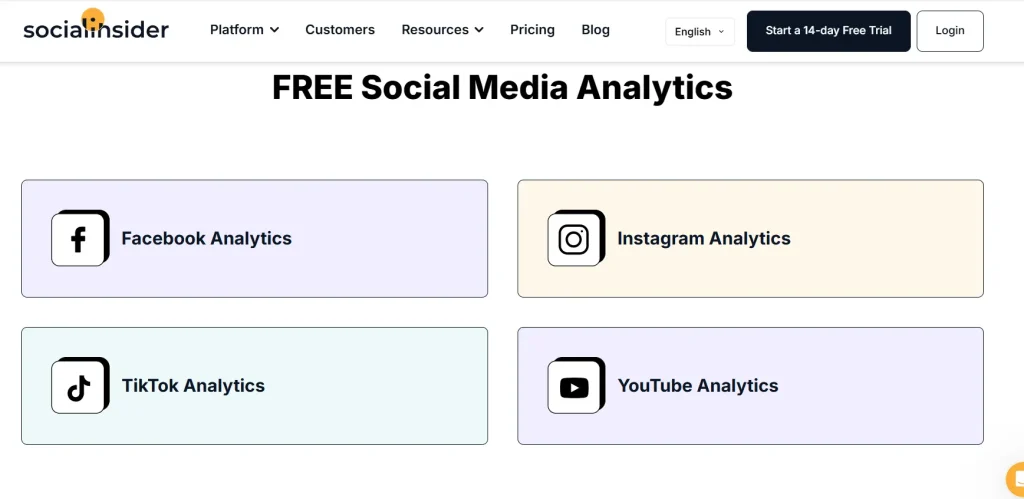Click the Facebook logo icon
Screen dimensions: 1024x499
(x=78, y=239)
